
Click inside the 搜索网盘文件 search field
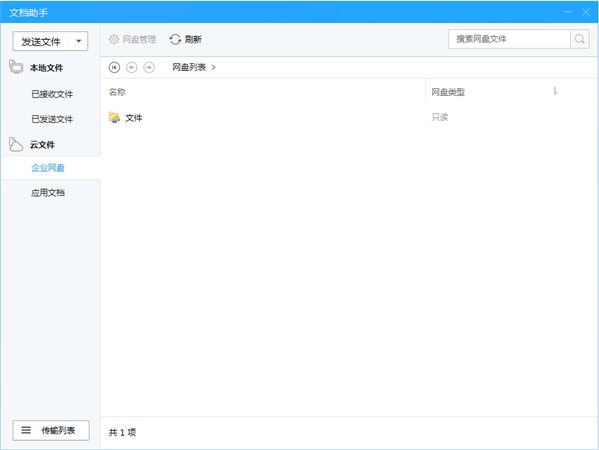coord(509,39)
